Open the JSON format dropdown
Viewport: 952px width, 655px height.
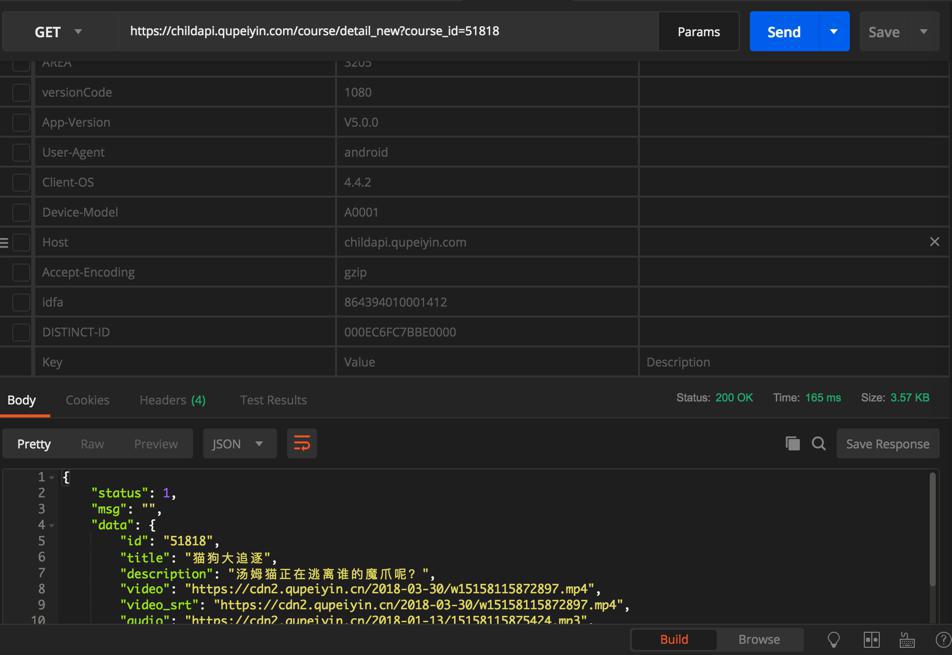click(238, 444)
